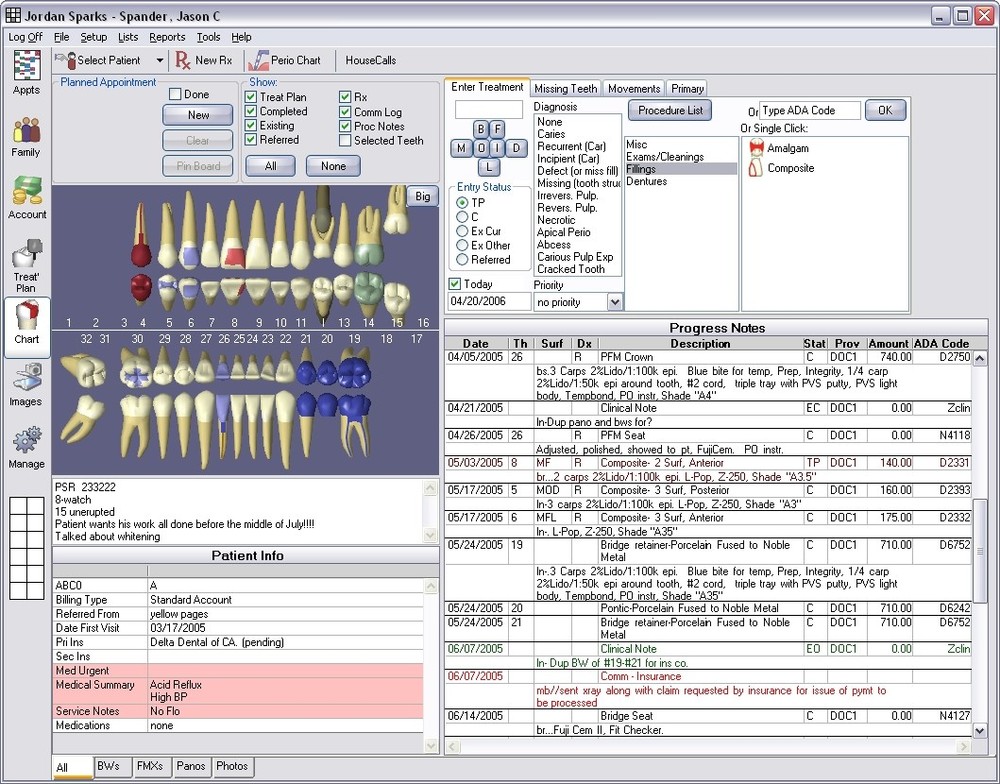This screenshot has height=784, width=1000.
Task: Open the Family module
Action: [26, 130]
